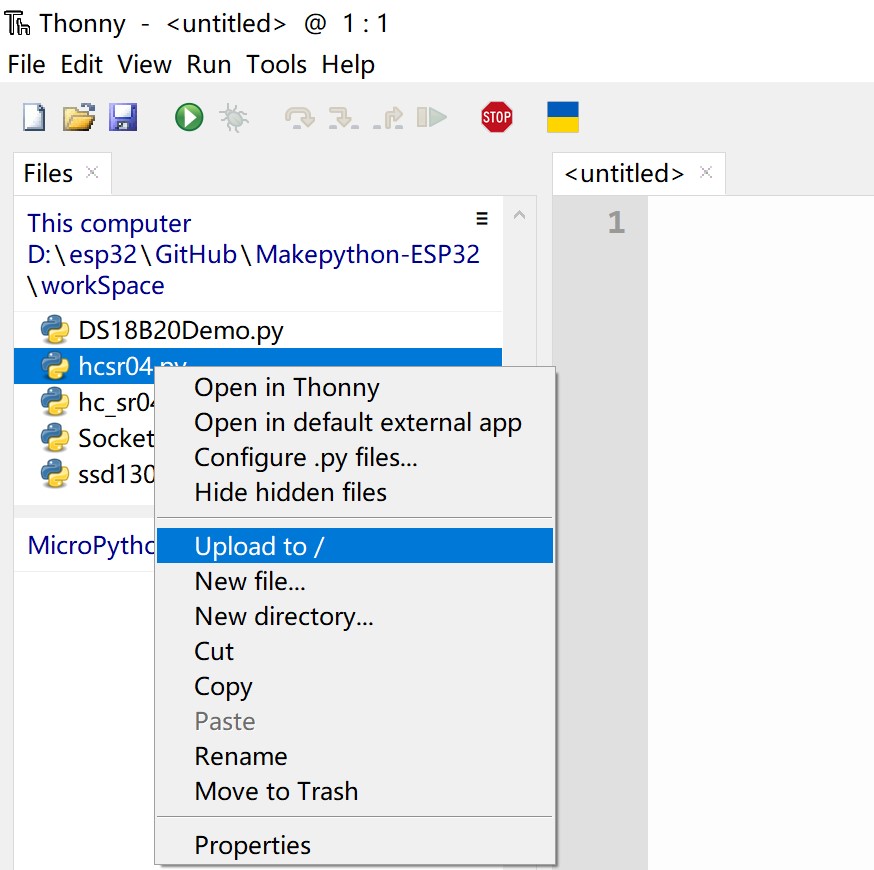Click the Step over icon
Image resolution: width=874 pixels, height=870 pixels.
(300, 118)
